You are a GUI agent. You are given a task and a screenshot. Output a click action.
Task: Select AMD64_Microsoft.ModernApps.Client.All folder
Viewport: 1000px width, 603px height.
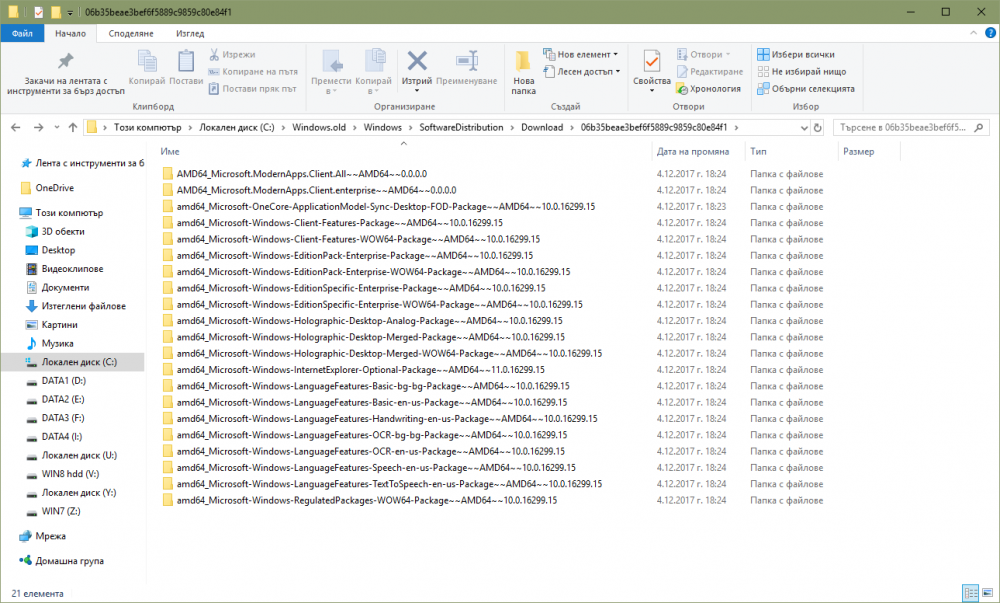tap(302, 173)
